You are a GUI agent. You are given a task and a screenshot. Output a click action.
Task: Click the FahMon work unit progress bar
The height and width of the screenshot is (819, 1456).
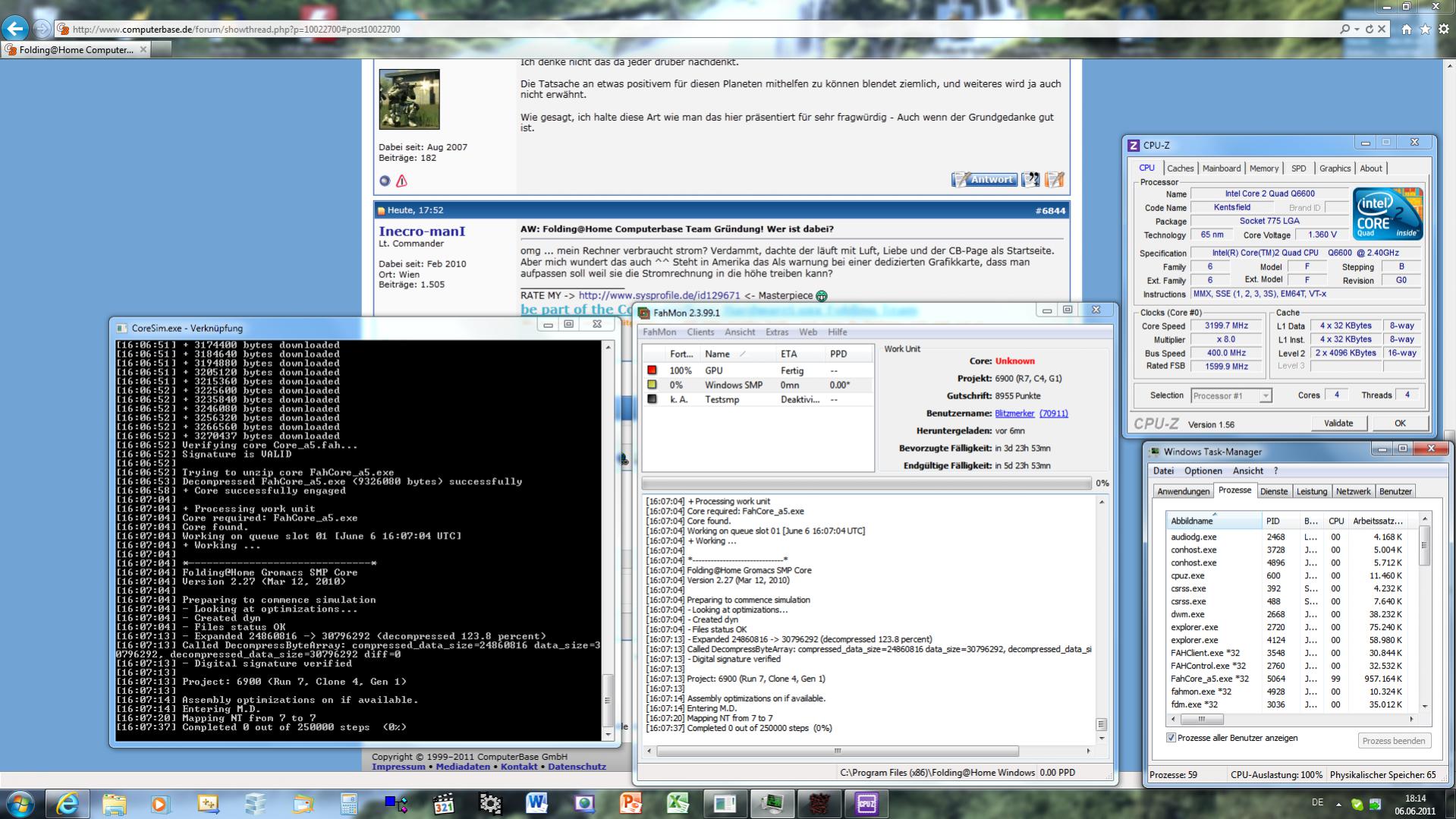(x=866, y=483)
